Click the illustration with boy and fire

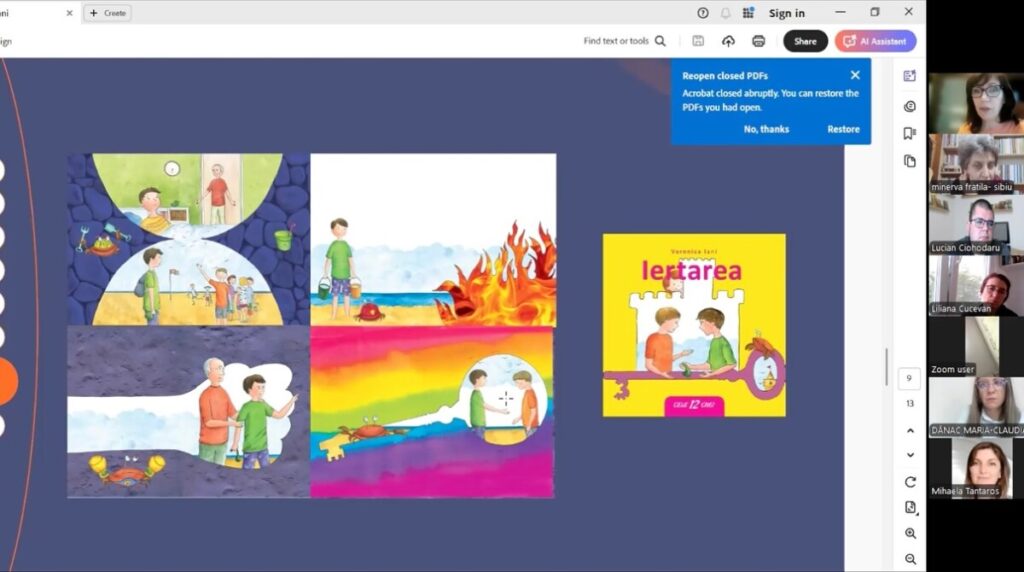(x=433, y=240)
